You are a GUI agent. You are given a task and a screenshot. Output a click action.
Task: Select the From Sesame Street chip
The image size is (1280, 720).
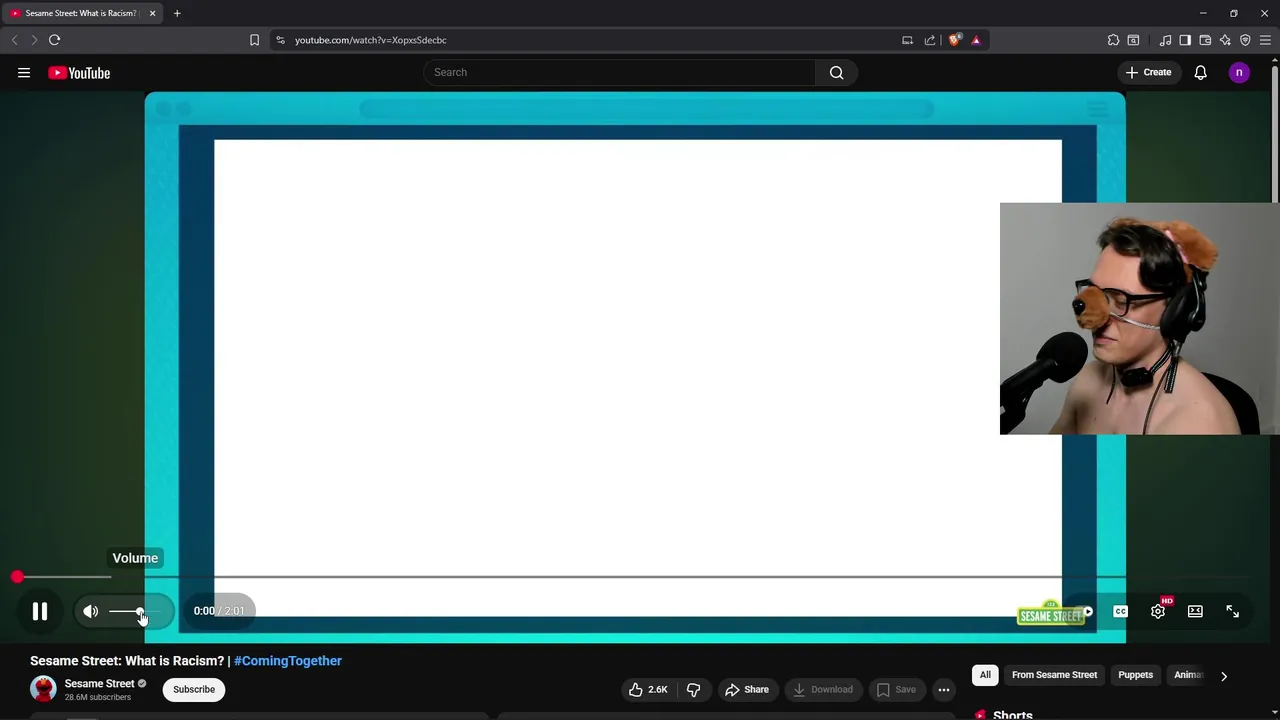tap(1054, 675)
